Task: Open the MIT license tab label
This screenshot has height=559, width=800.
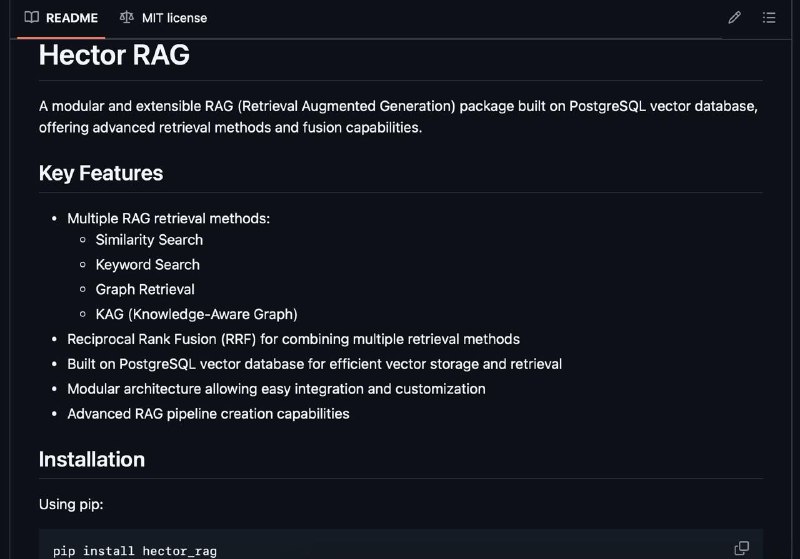Action: coord(174,18)
